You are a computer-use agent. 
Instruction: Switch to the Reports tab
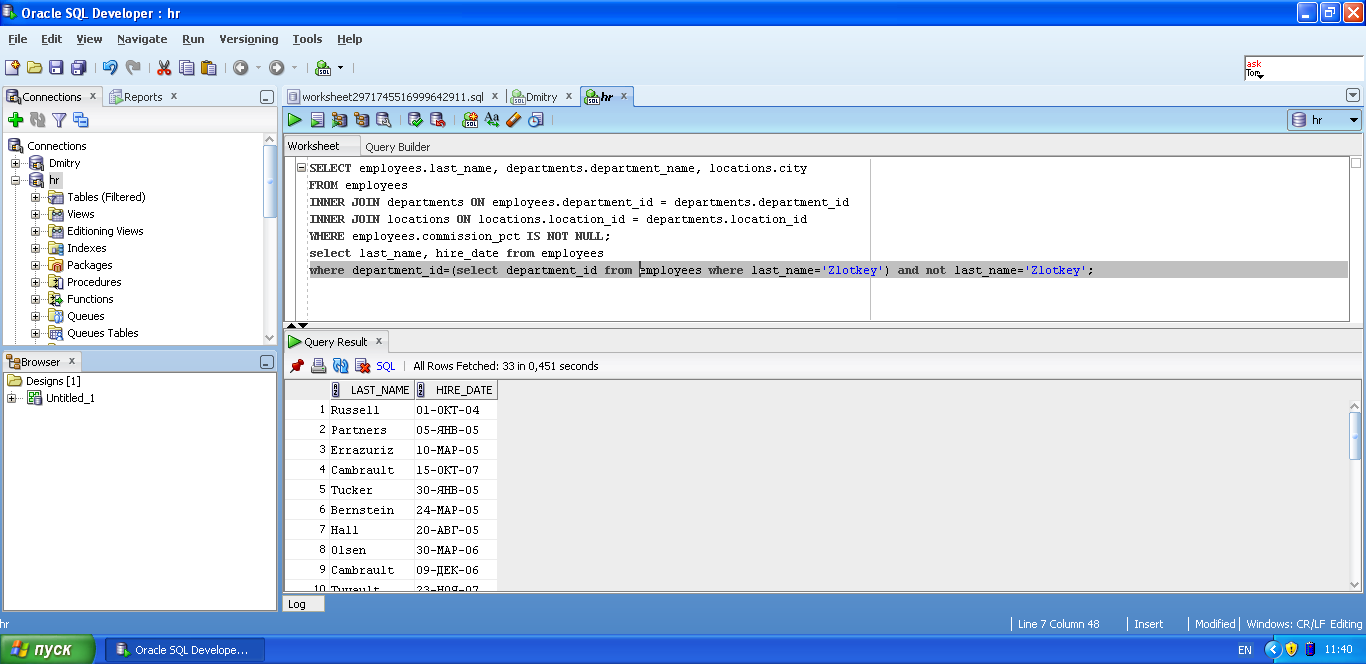click(143, 97)
